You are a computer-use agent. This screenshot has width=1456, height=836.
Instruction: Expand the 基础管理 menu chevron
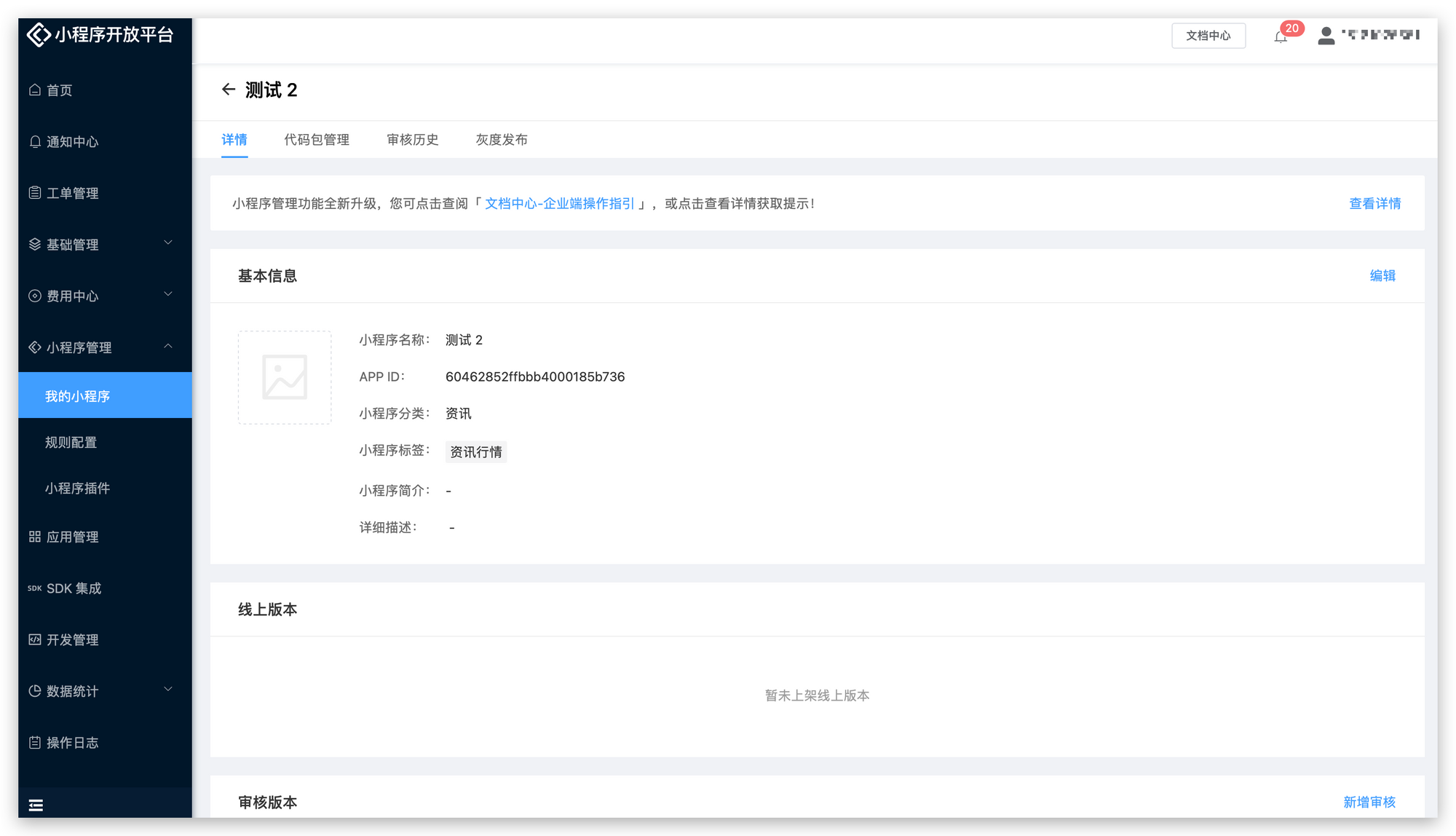(168, 243)
